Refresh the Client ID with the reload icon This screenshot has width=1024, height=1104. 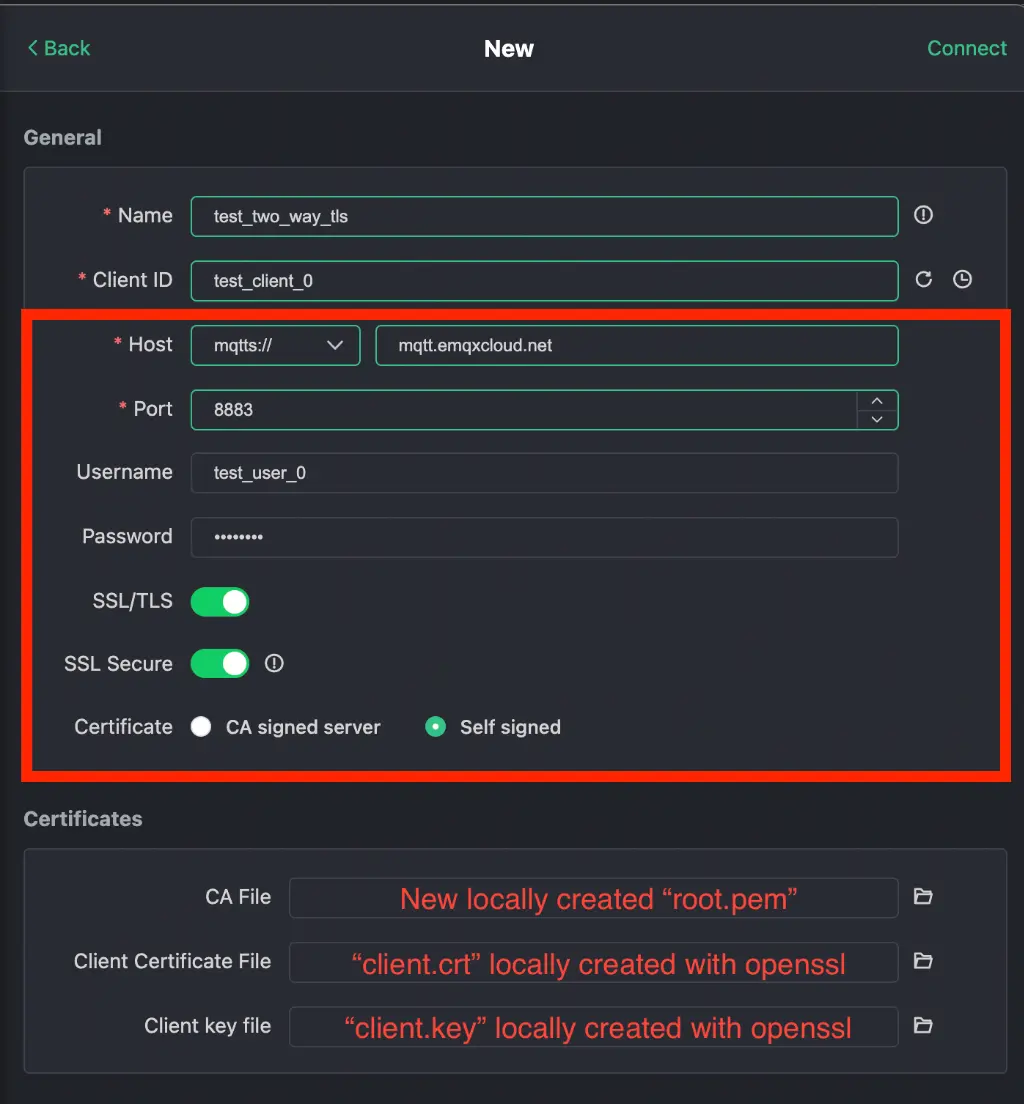pos(923,280)
